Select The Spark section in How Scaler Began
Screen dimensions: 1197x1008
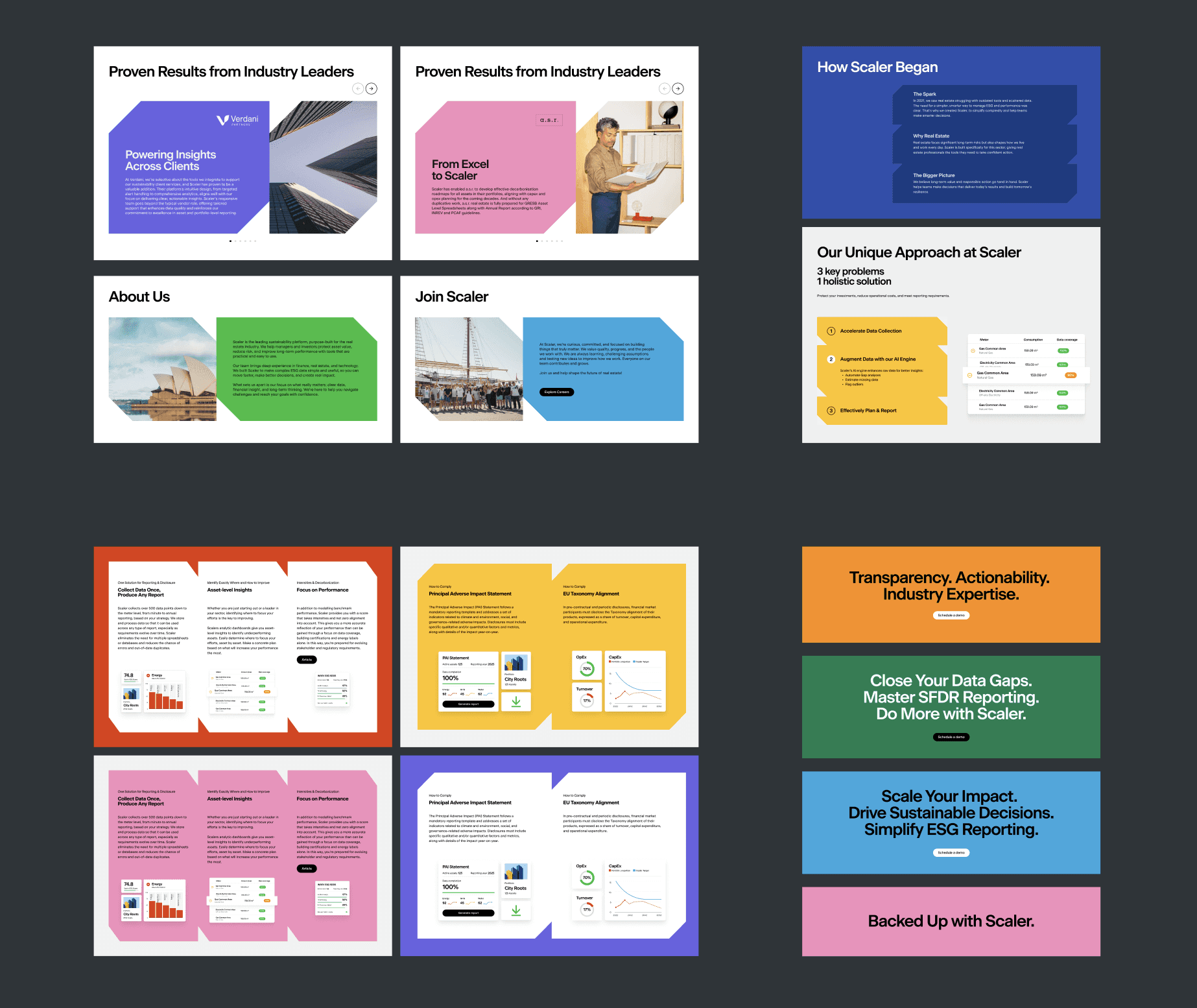[x=984, y=104]
